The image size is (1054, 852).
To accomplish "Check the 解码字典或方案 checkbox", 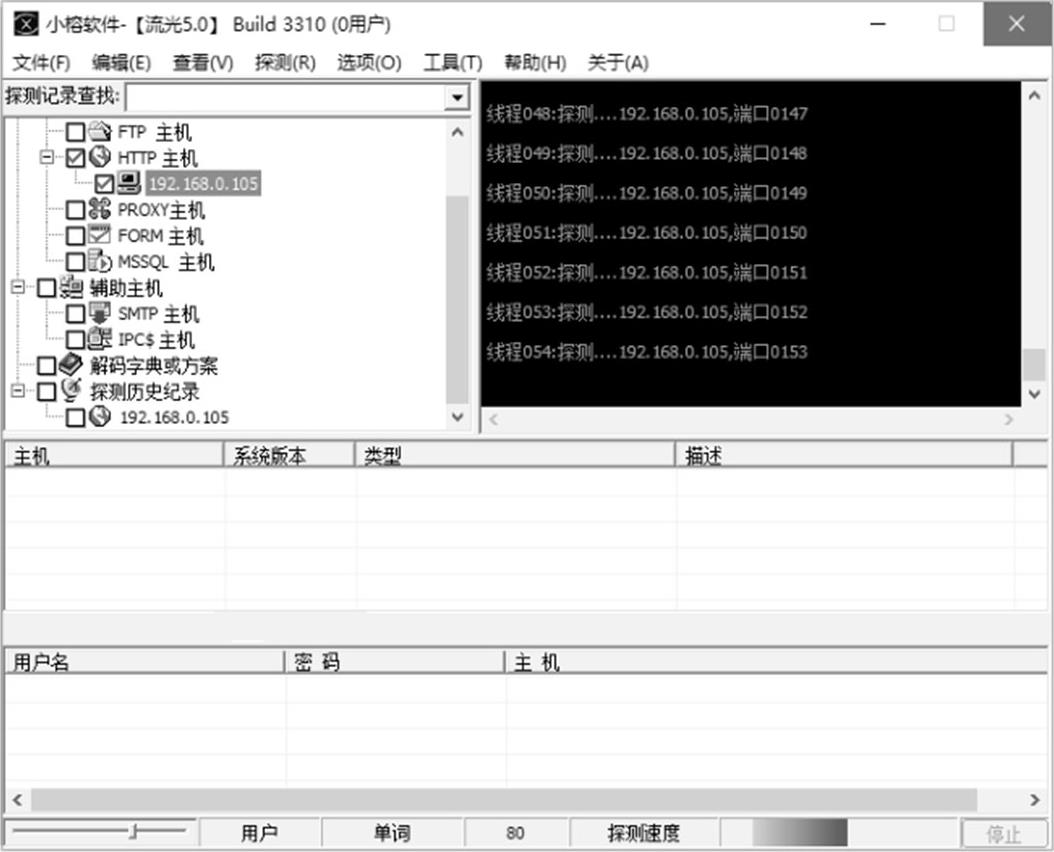I will click(x=46, y=366).
